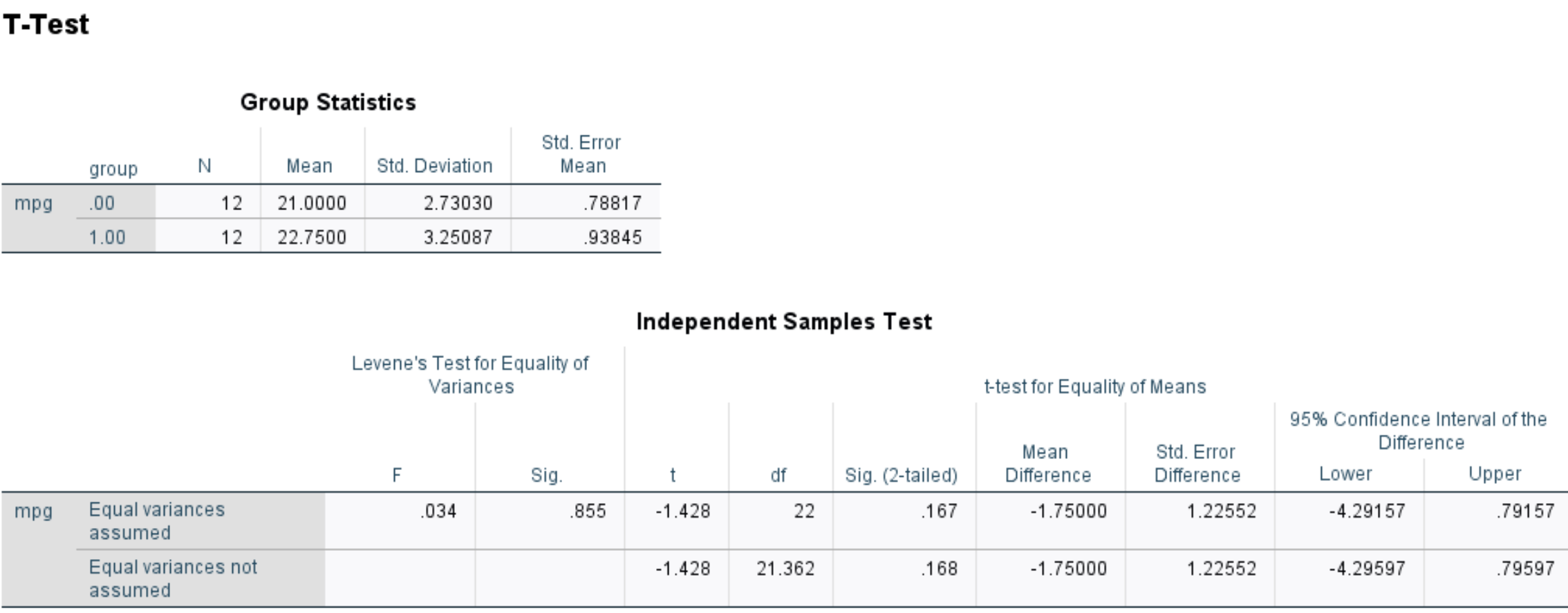Click the lower confidence bound -4.29157

click(1367, 511)
